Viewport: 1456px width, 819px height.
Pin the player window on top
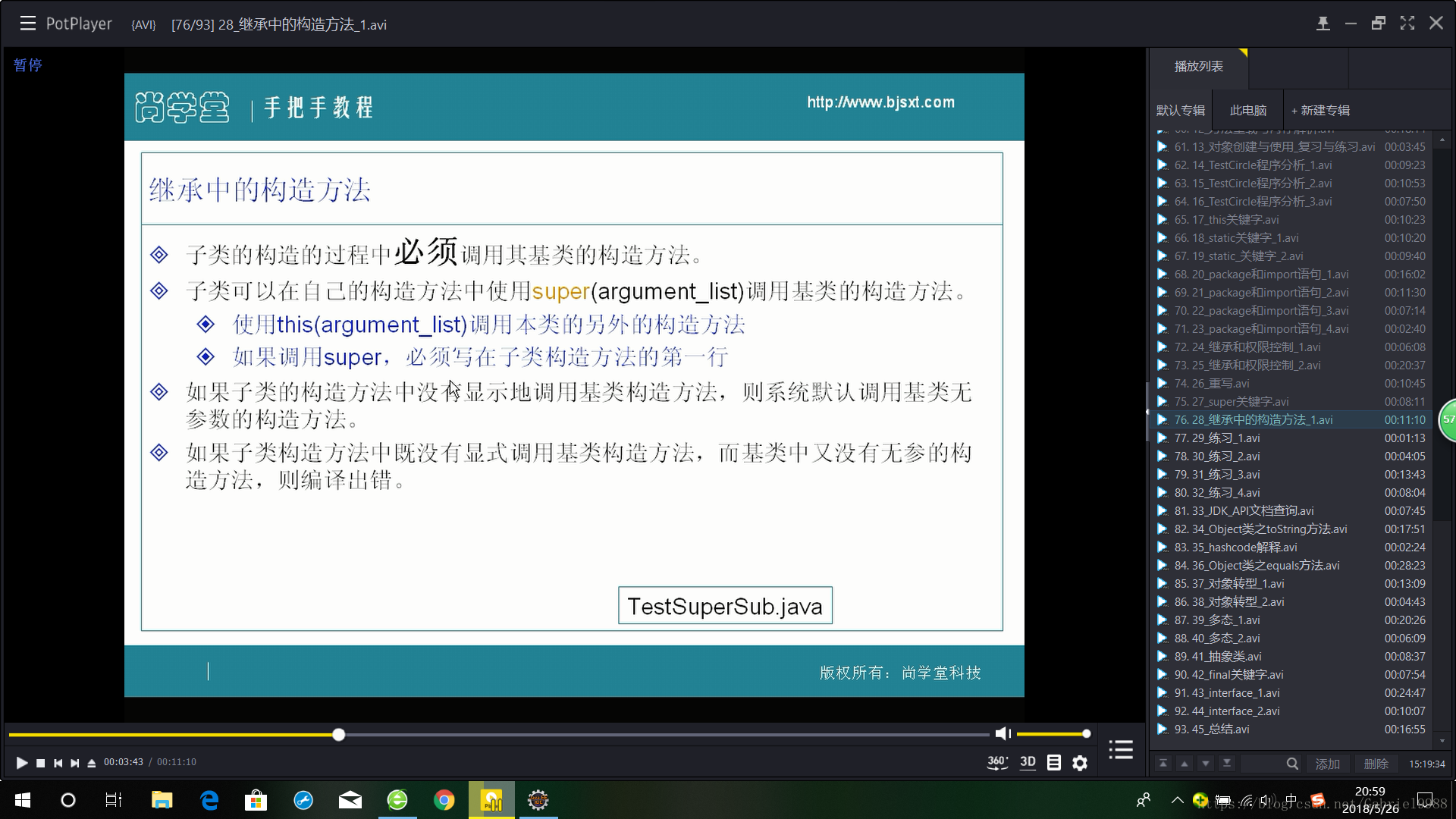tap(1323, 24)
